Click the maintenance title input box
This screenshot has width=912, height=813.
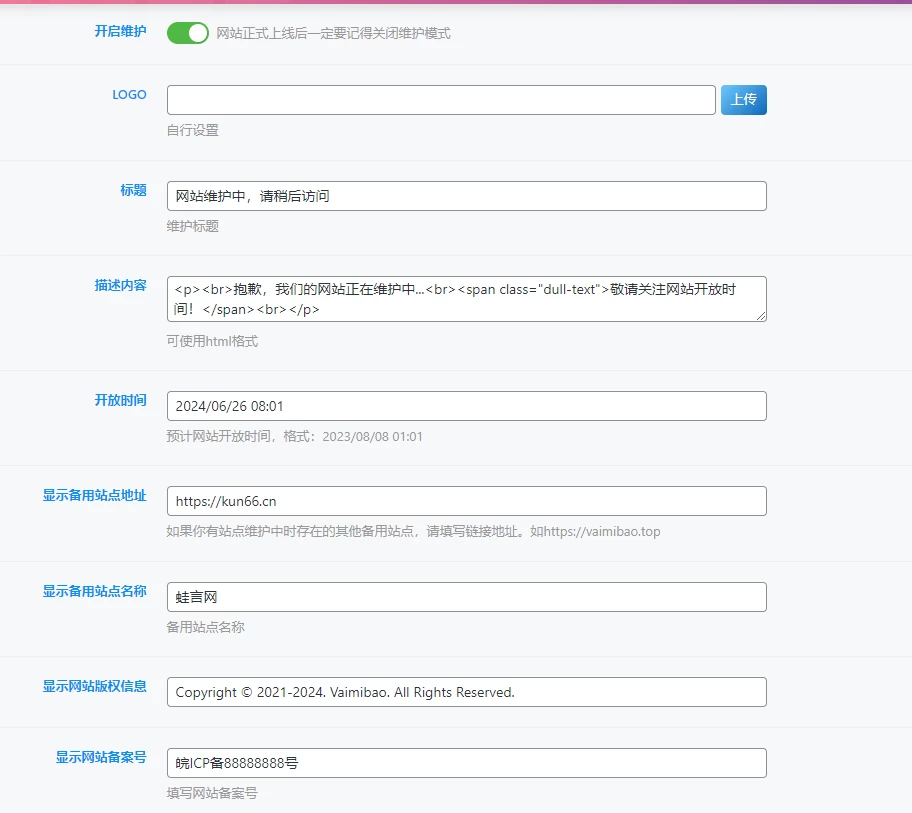point(467,195)
